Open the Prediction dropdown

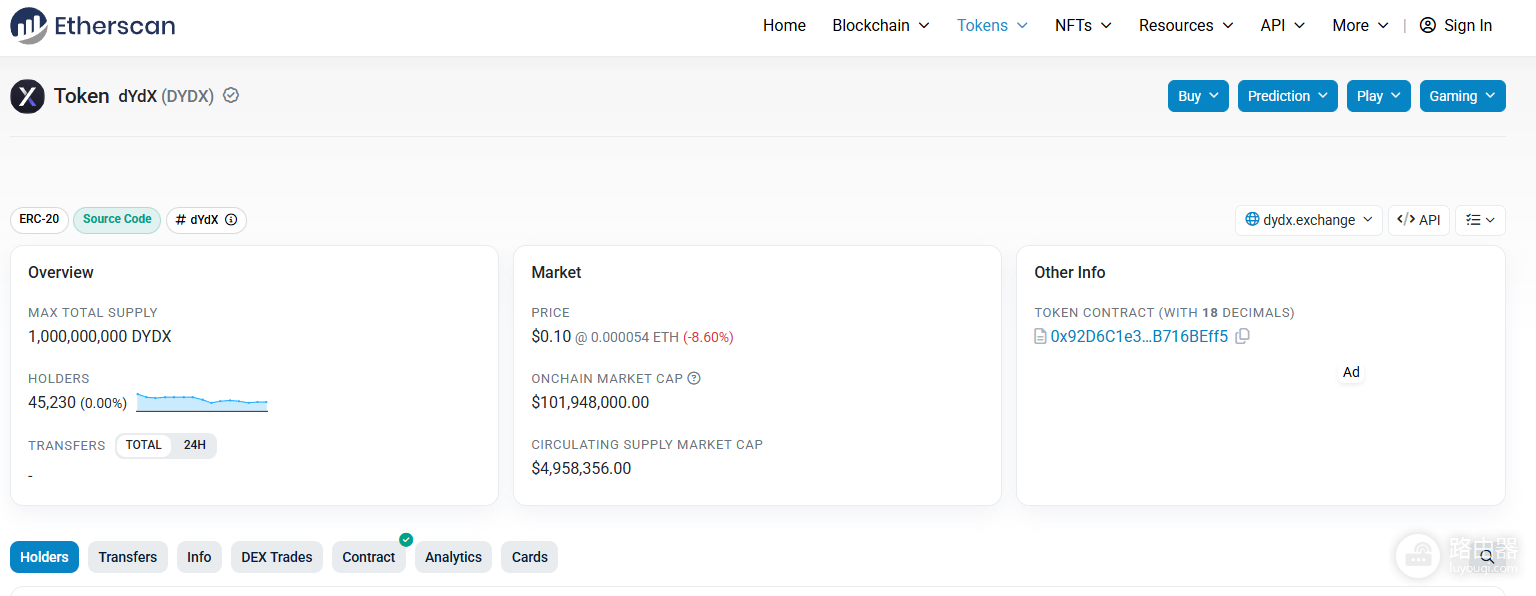pos(1288,96)
